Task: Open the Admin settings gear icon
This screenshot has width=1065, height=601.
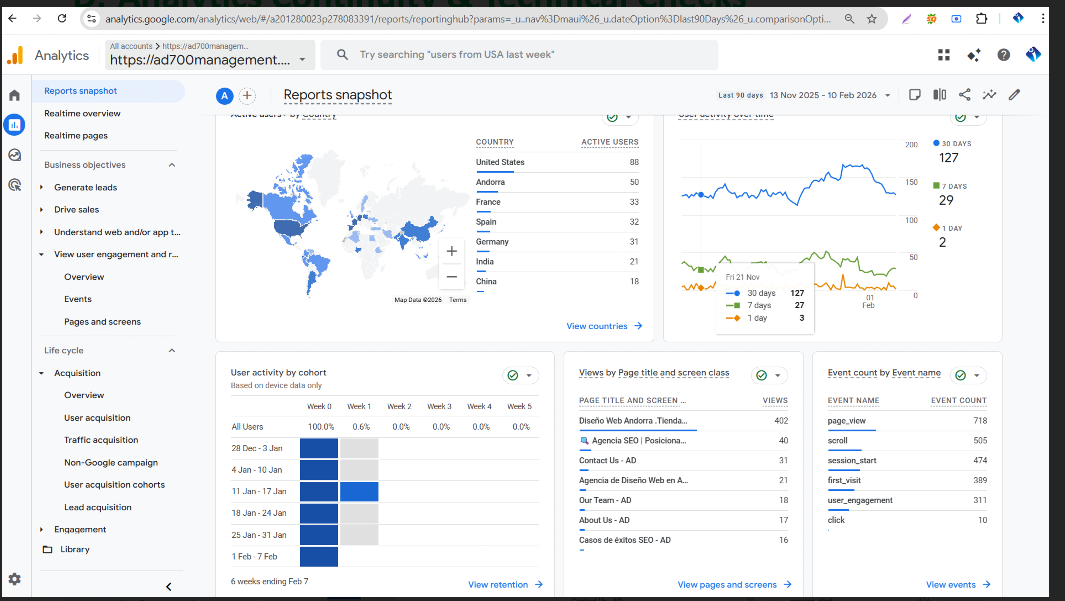Action: (x=14, y=579)
